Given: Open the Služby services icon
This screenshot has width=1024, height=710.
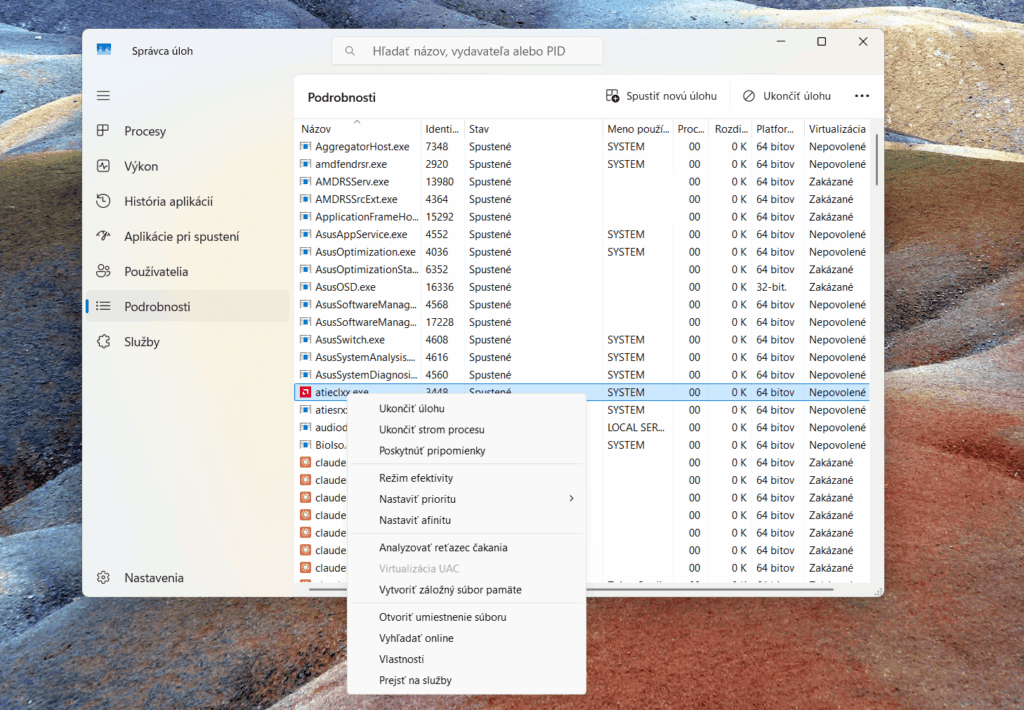Looking at the screenshot, I should tap(103, 342).
